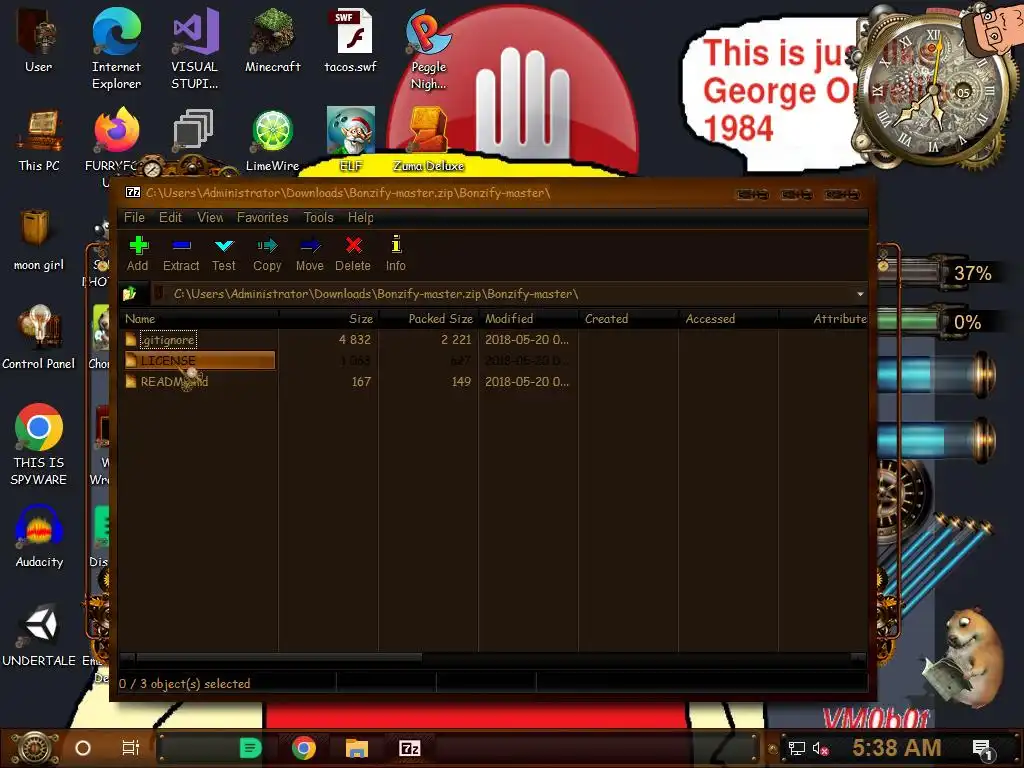Open the User desktop icon
This screenshot has width=1024, height=768.
coord(38,40)
